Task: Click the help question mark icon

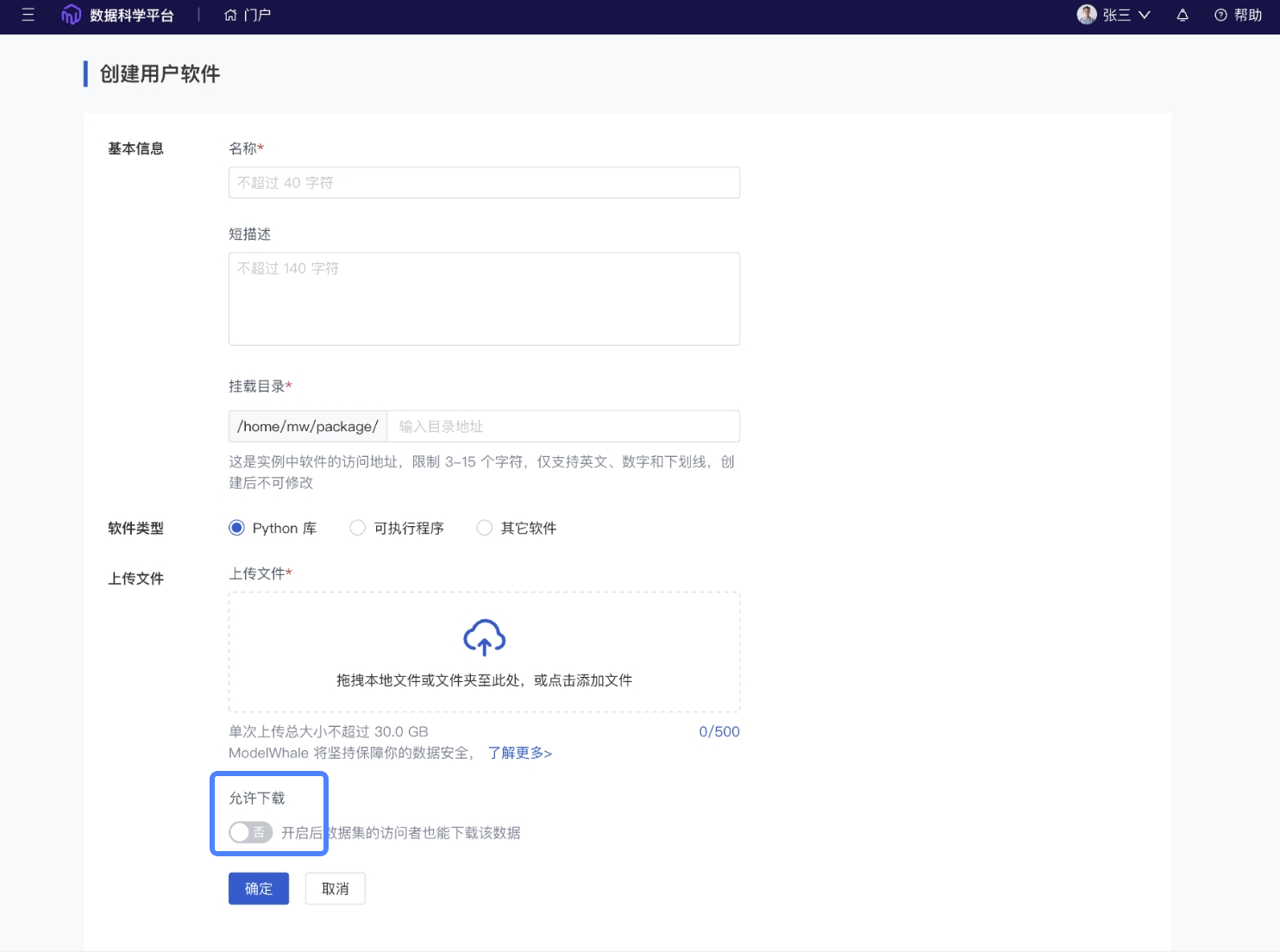Action: coord(1220,15)
